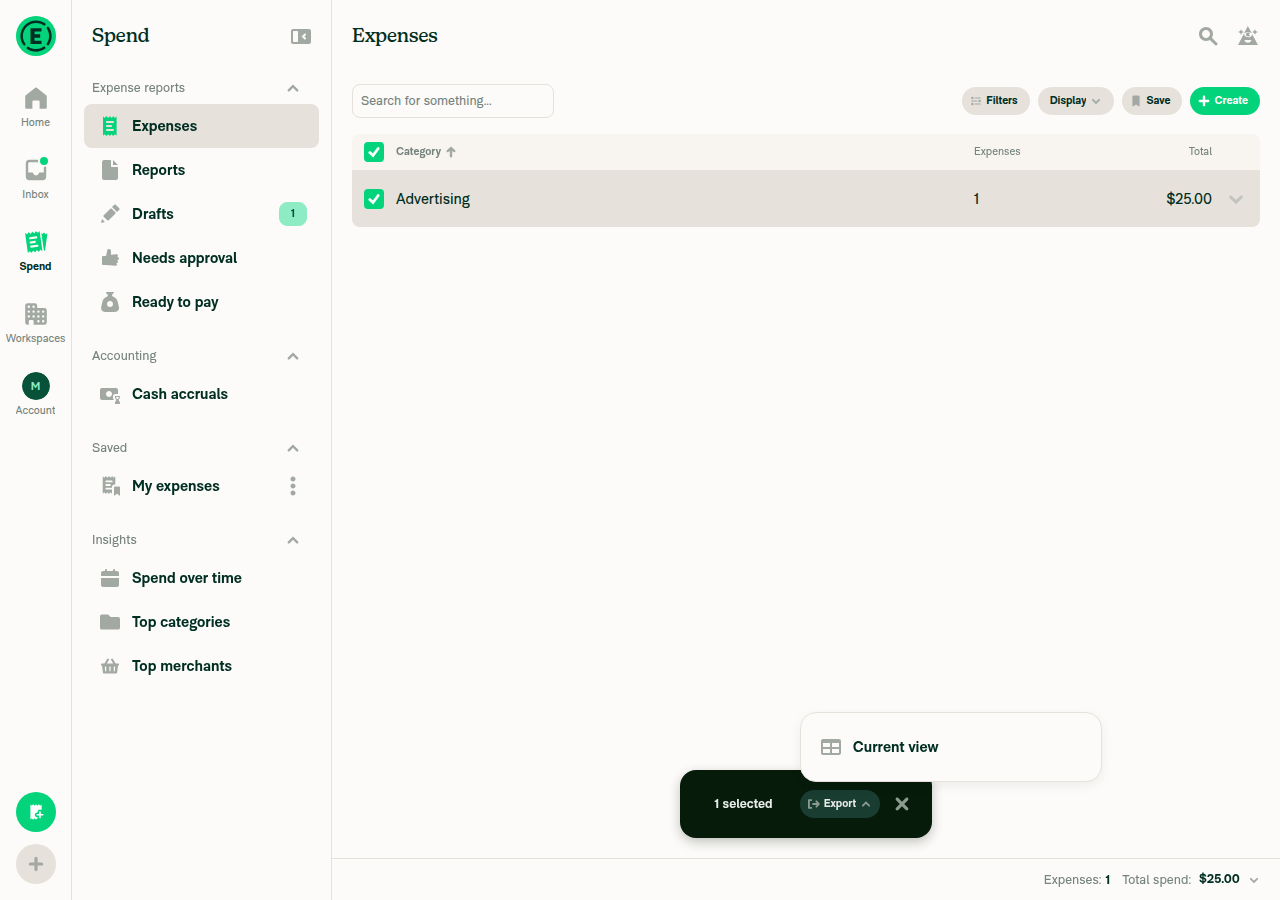
Task: Click the Total column header
Action: [x=1200, y=152]
